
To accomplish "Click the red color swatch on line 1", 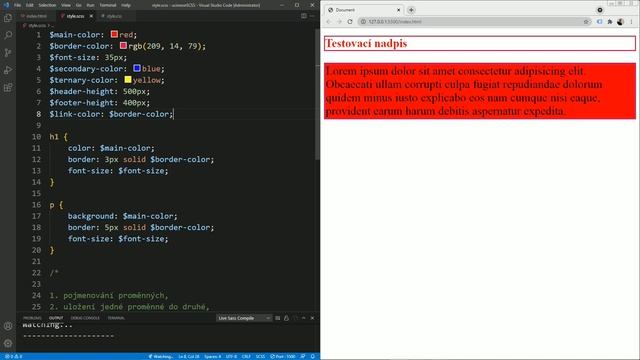I will point(114,34).
